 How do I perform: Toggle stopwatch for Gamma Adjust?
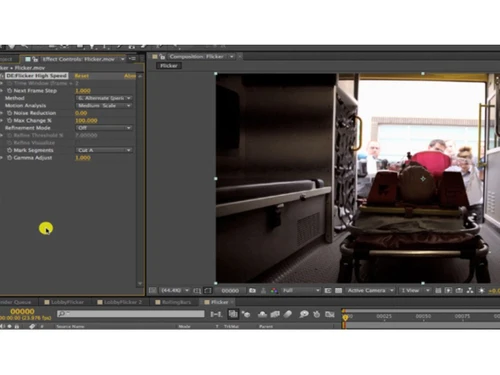[9, 158]
